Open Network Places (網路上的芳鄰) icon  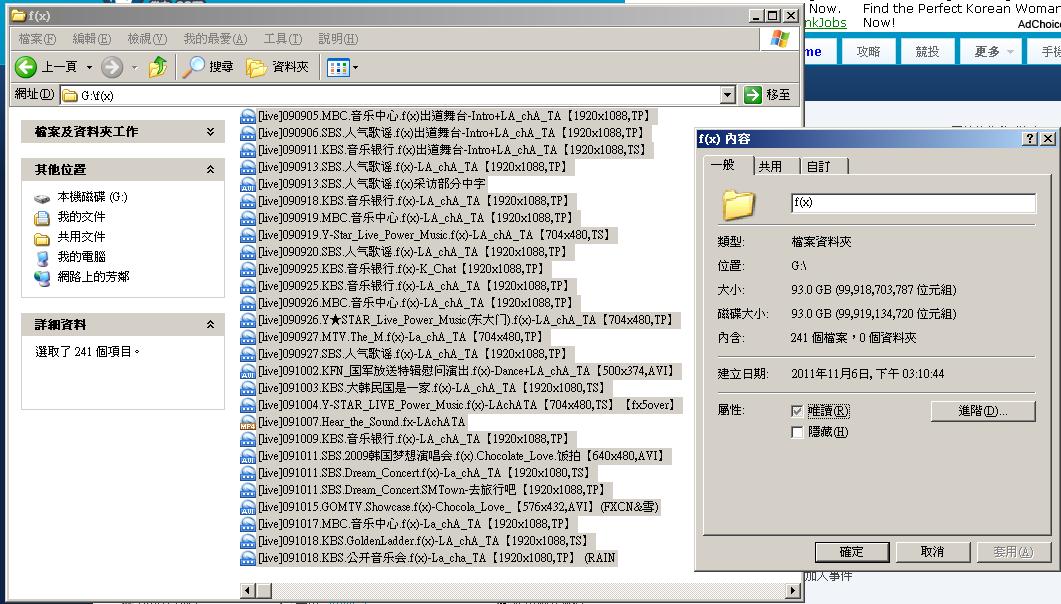click(42, 277)
